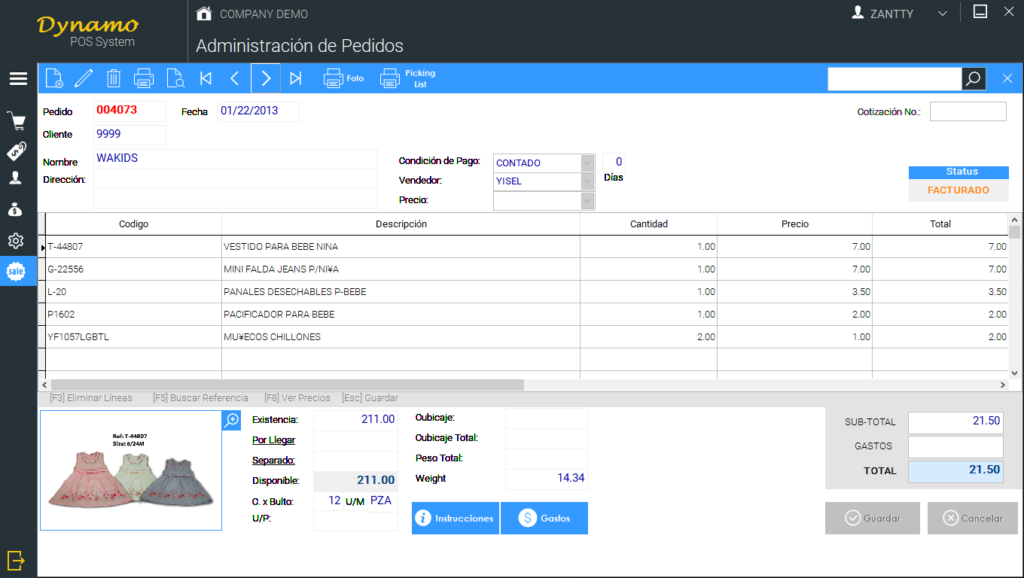This screenshot has width=1024, height=578.
Task: Click the Instrucciones button
Action: [455, 519]
